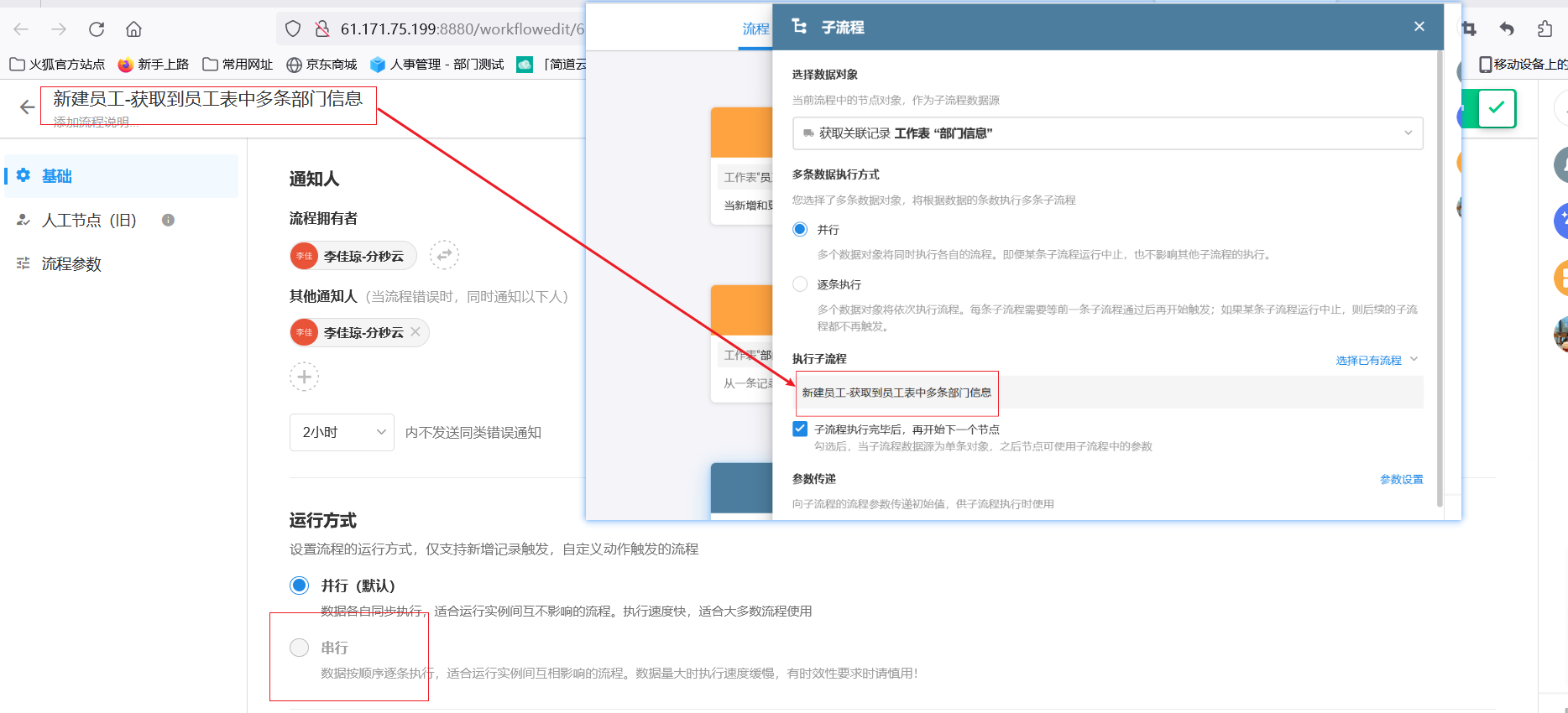Image resolution: width=1568 pixels, height=713 pixels.
Task: Switch to the 流程 tab
Action: pyautogui.click(x=755, y=29)
